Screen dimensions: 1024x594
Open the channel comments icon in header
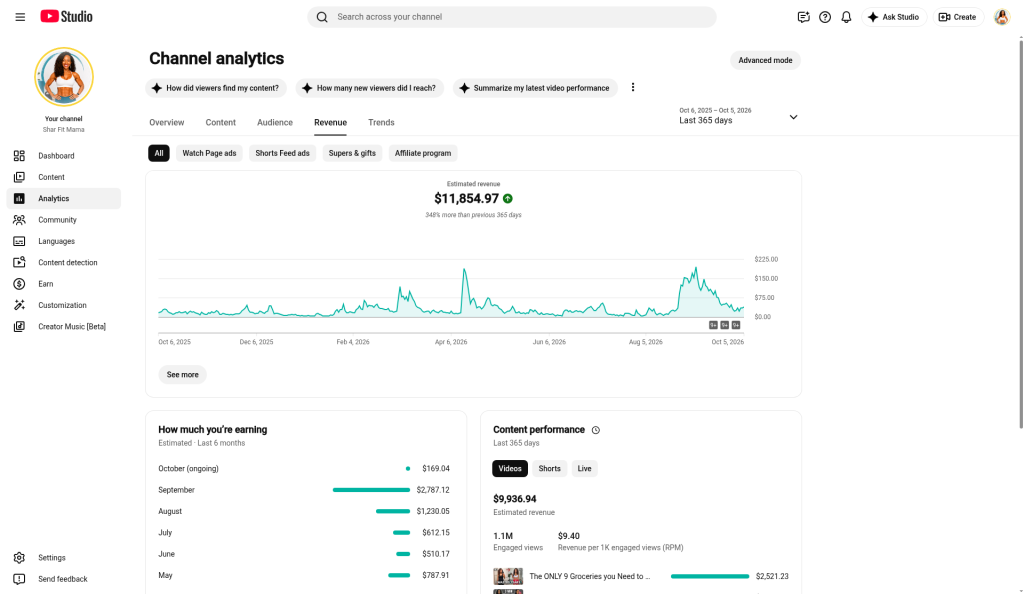(803, 17)
